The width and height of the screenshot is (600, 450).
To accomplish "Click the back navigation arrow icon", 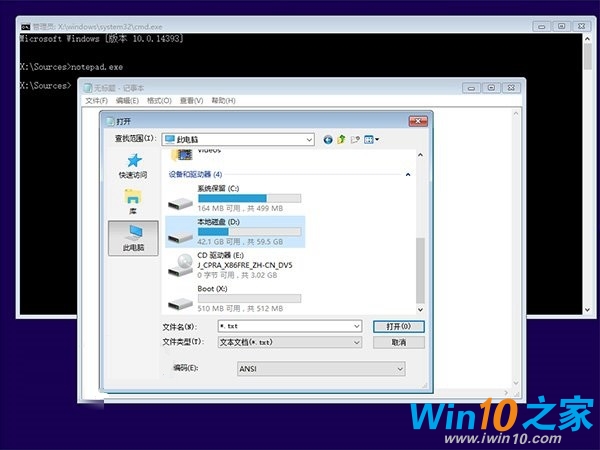I will tap(328, 139).
